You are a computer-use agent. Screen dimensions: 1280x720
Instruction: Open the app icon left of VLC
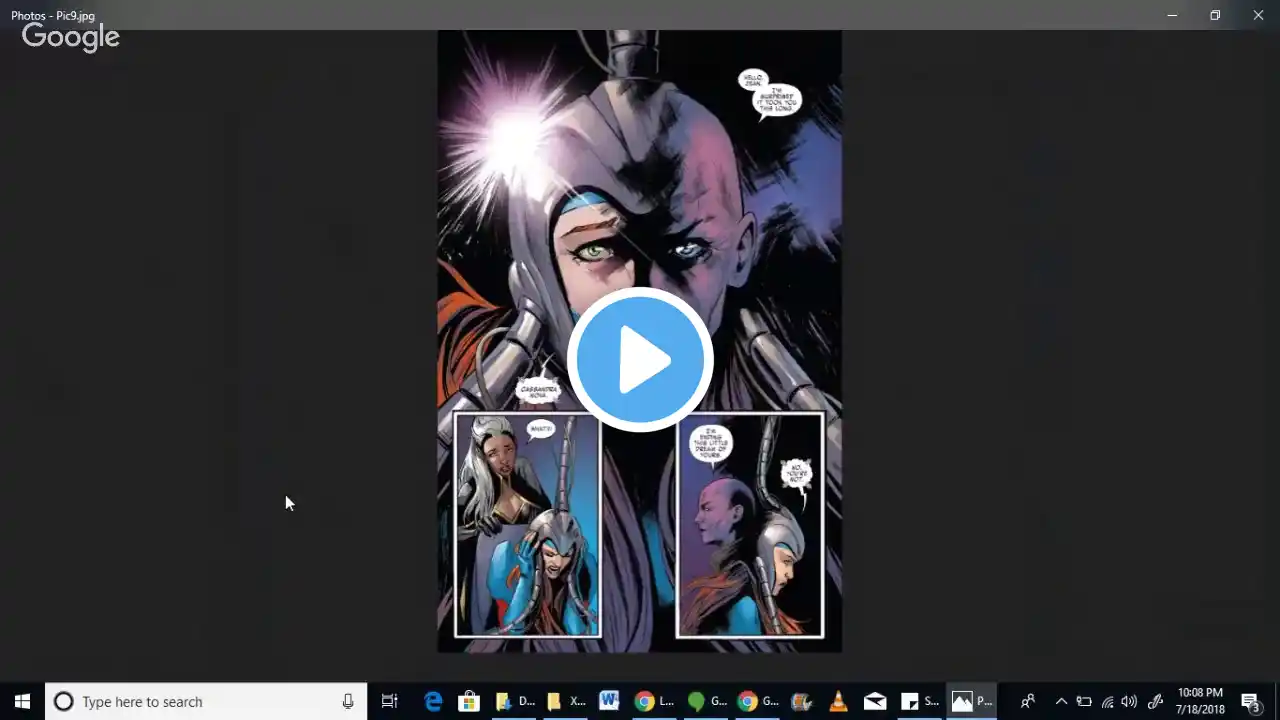coord(801,702)
